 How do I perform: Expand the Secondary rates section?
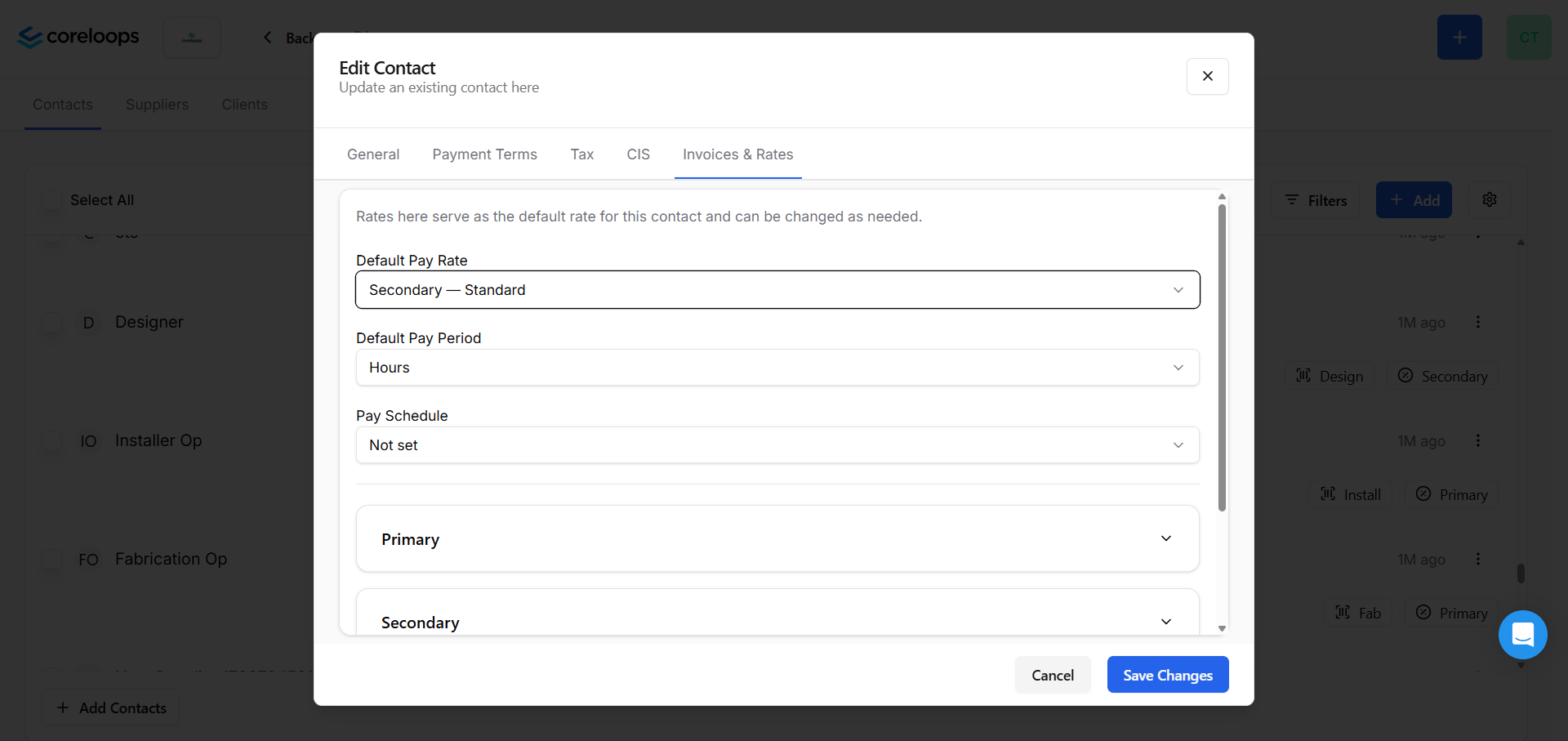coord(777,613)
